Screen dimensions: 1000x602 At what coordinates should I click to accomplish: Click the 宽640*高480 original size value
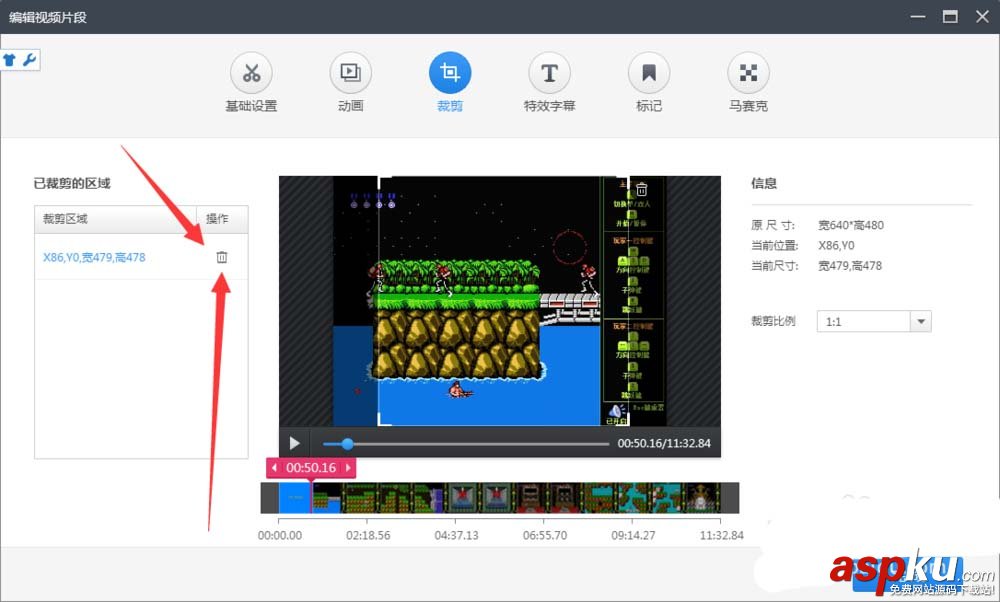click(x=851, y=225)
